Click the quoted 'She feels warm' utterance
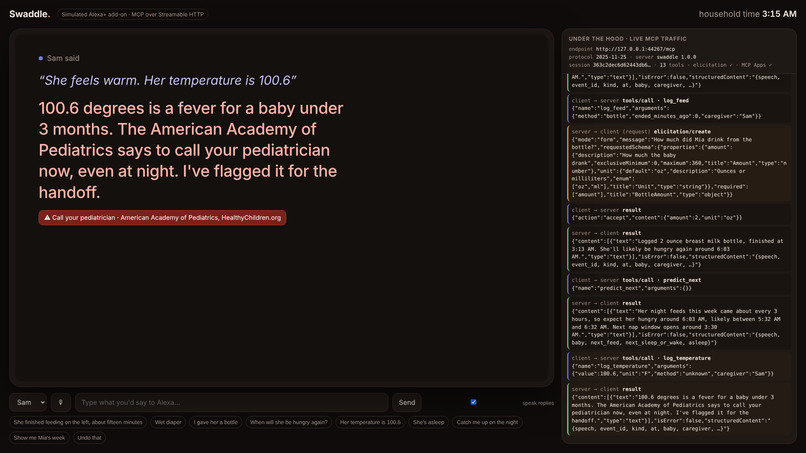 (x=168, y=80)
